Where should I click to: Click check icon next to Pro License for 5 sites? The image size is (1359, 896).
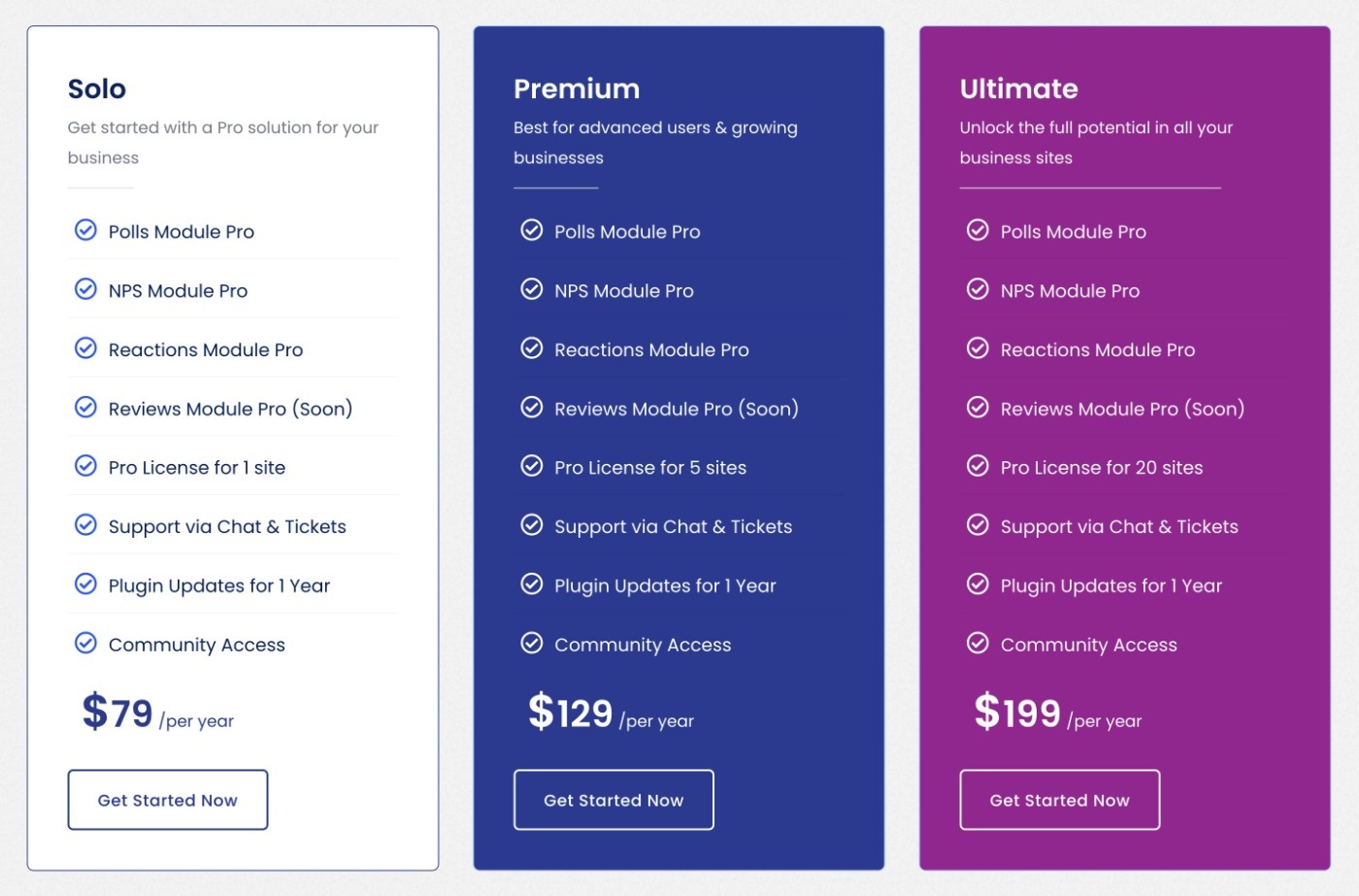click(x=532, y=466)
